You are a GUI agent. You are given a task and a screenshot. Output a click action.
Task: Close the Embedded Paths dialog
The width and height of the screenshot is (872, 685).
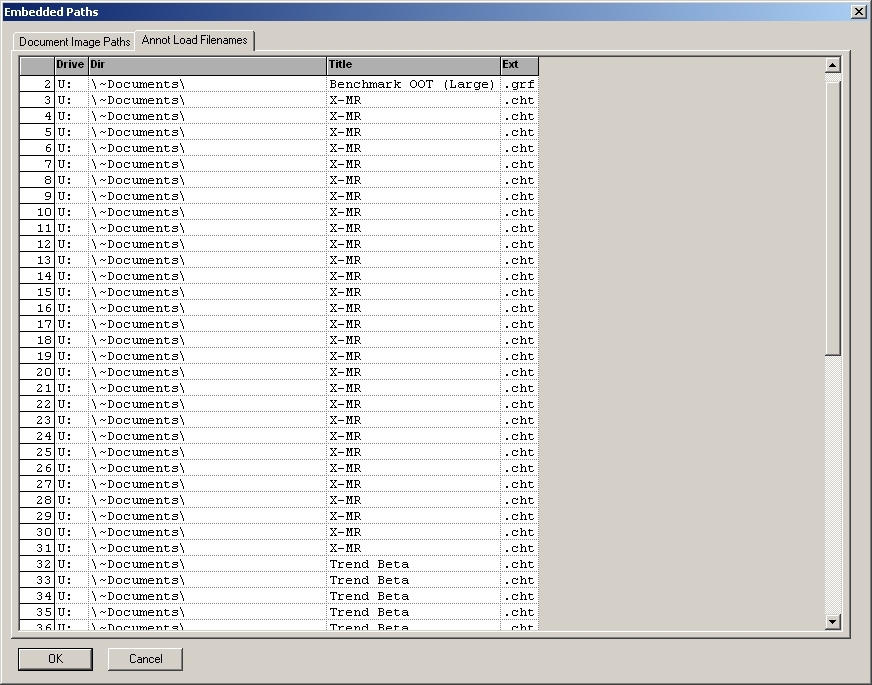point(858,11)
